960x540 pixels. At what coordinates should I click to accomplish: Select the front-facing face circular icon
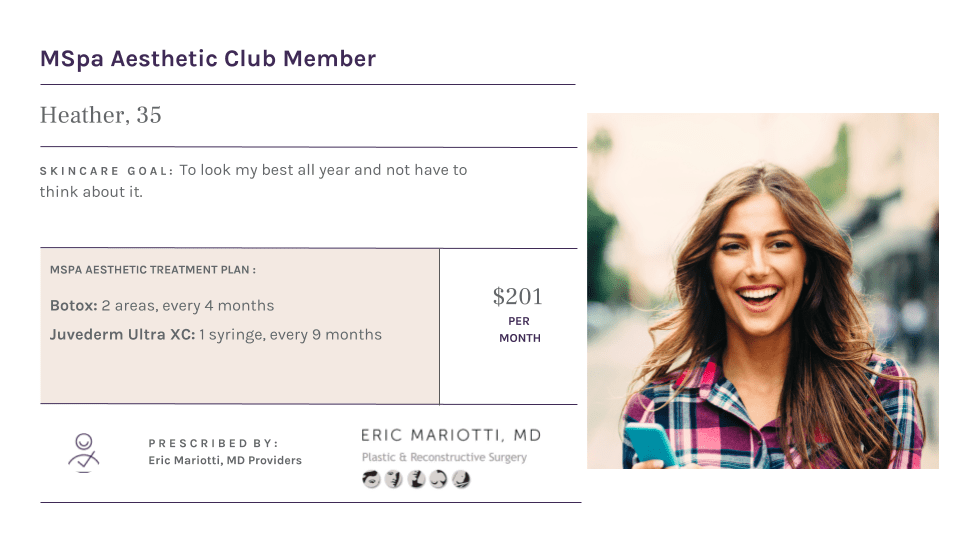click(x=394, y=479)
